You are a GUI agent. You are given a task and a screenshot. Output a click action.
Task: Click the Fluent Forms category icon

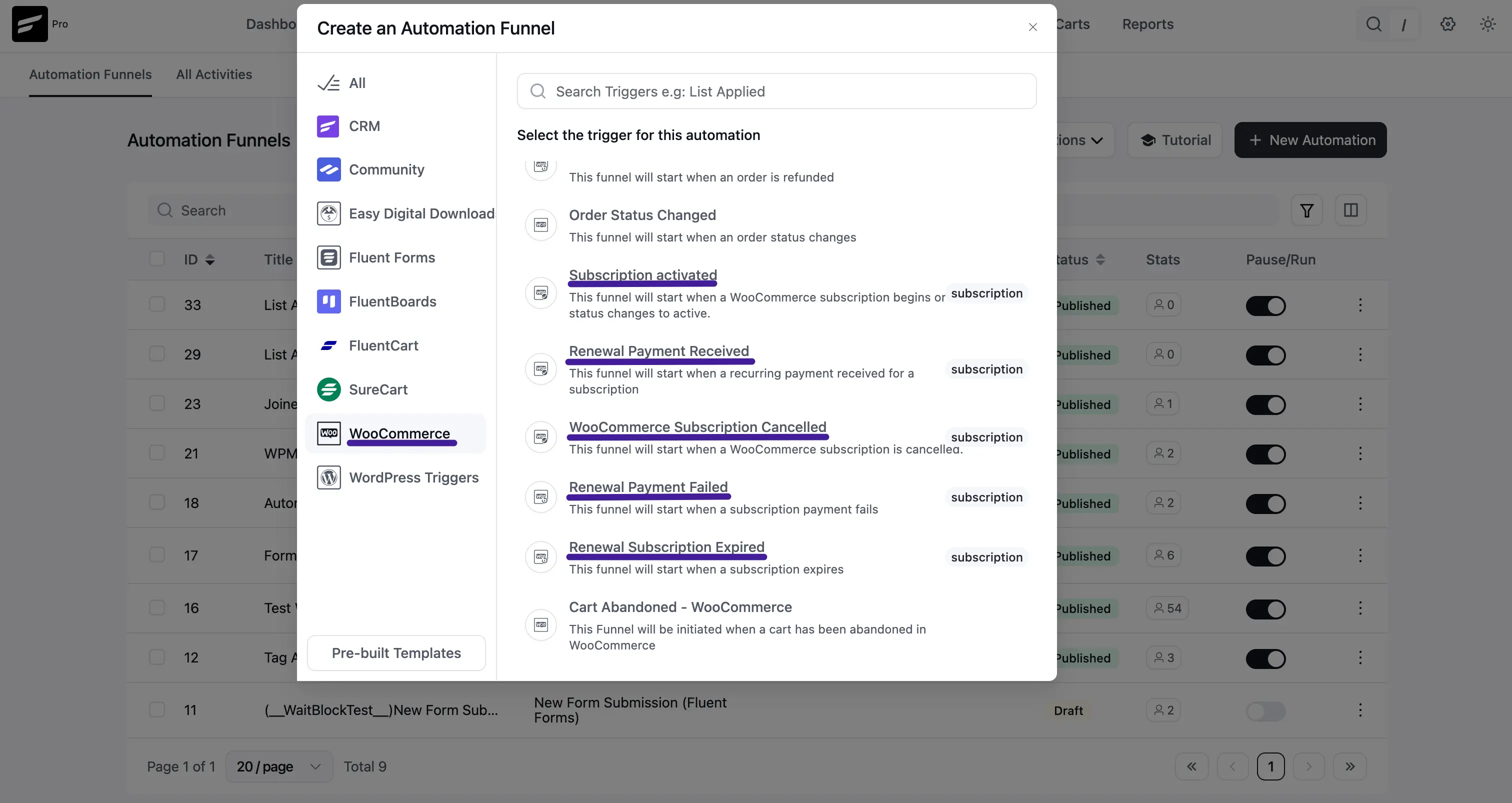pyautogui.click(x=328, y=257)
